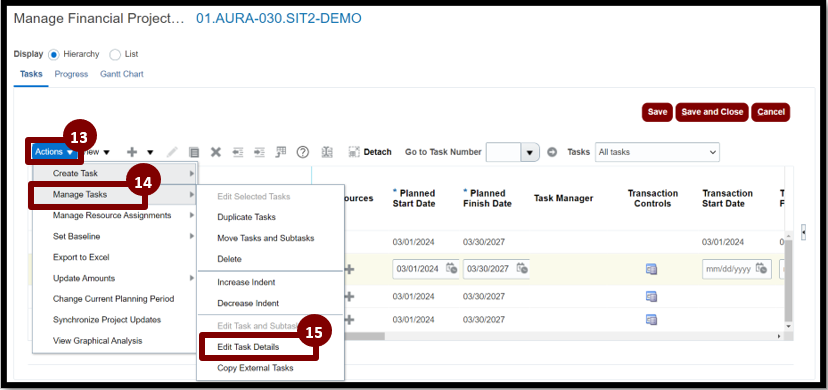This screenshot has height=390, width=828.
Task: Click the Transaction Controls column header
Action: [653, 198]
